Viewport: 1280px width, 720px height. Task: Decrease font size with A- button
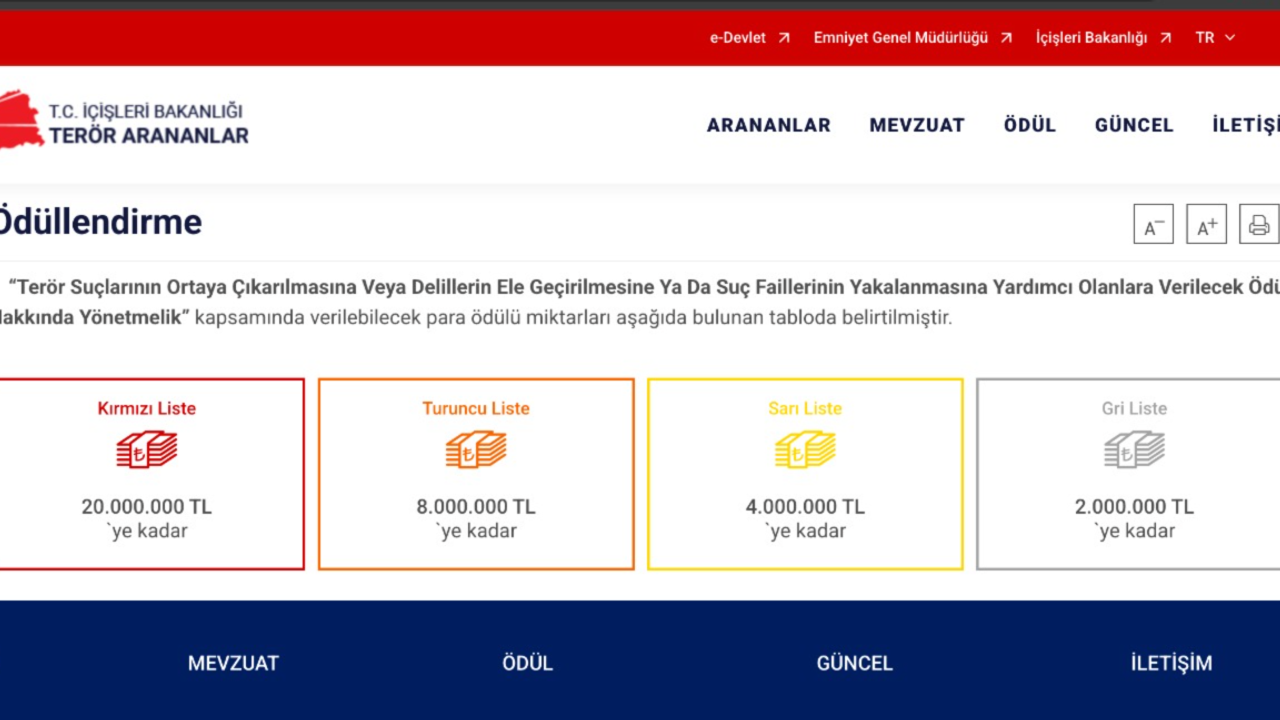pos(1153,224)
